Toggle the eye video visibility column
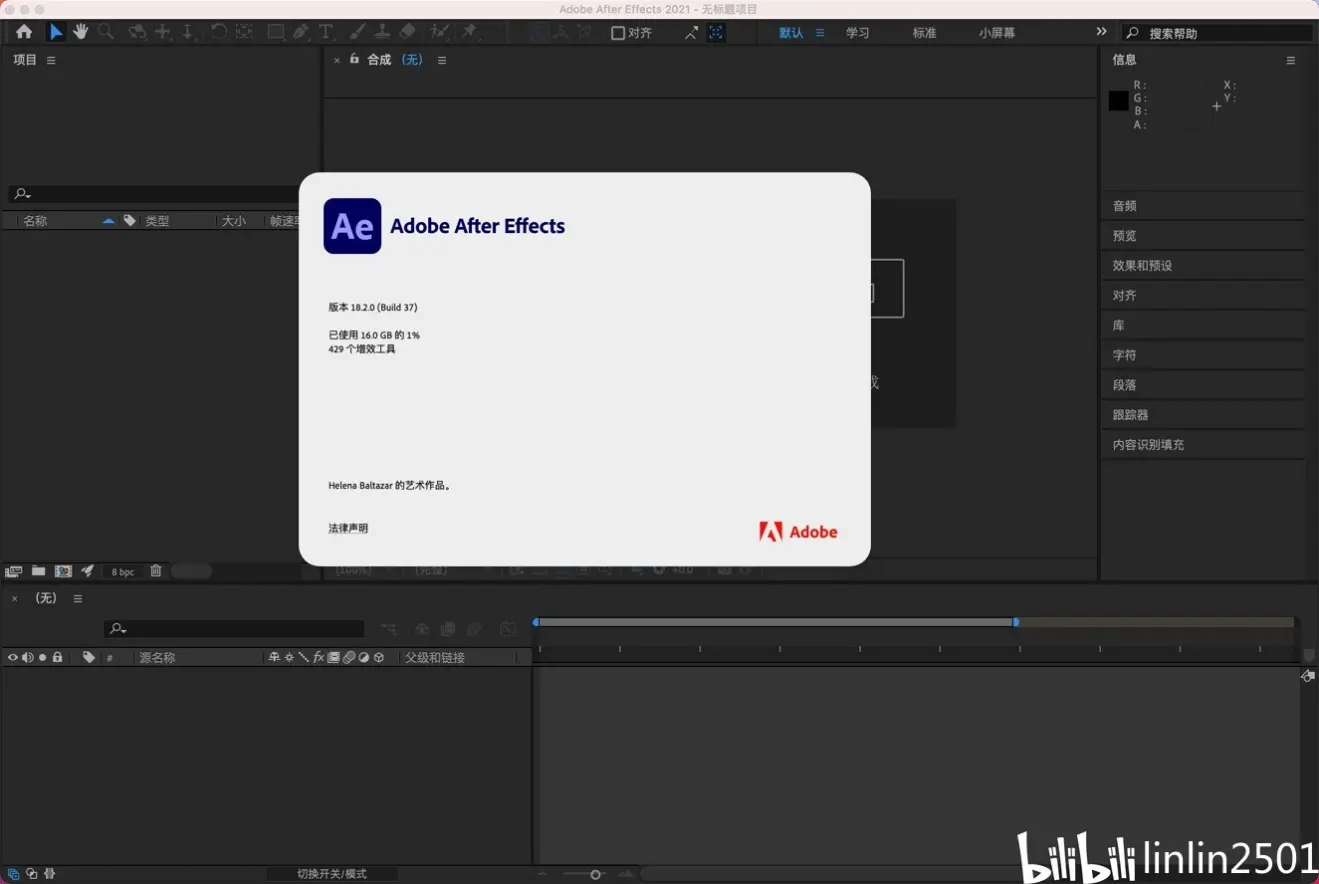This screenshot has width=1319, height=884. (13, 657)
